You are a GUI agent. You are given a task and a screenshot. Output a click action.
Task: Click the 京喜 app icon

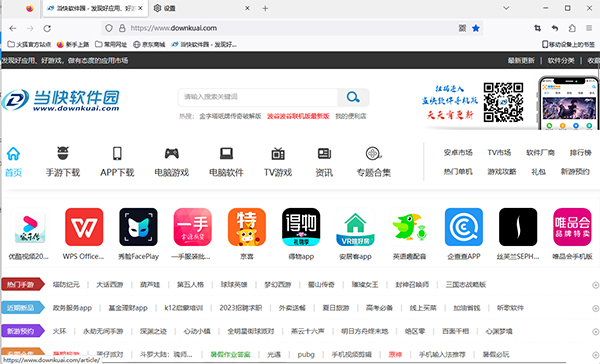[x=247, y=227]
